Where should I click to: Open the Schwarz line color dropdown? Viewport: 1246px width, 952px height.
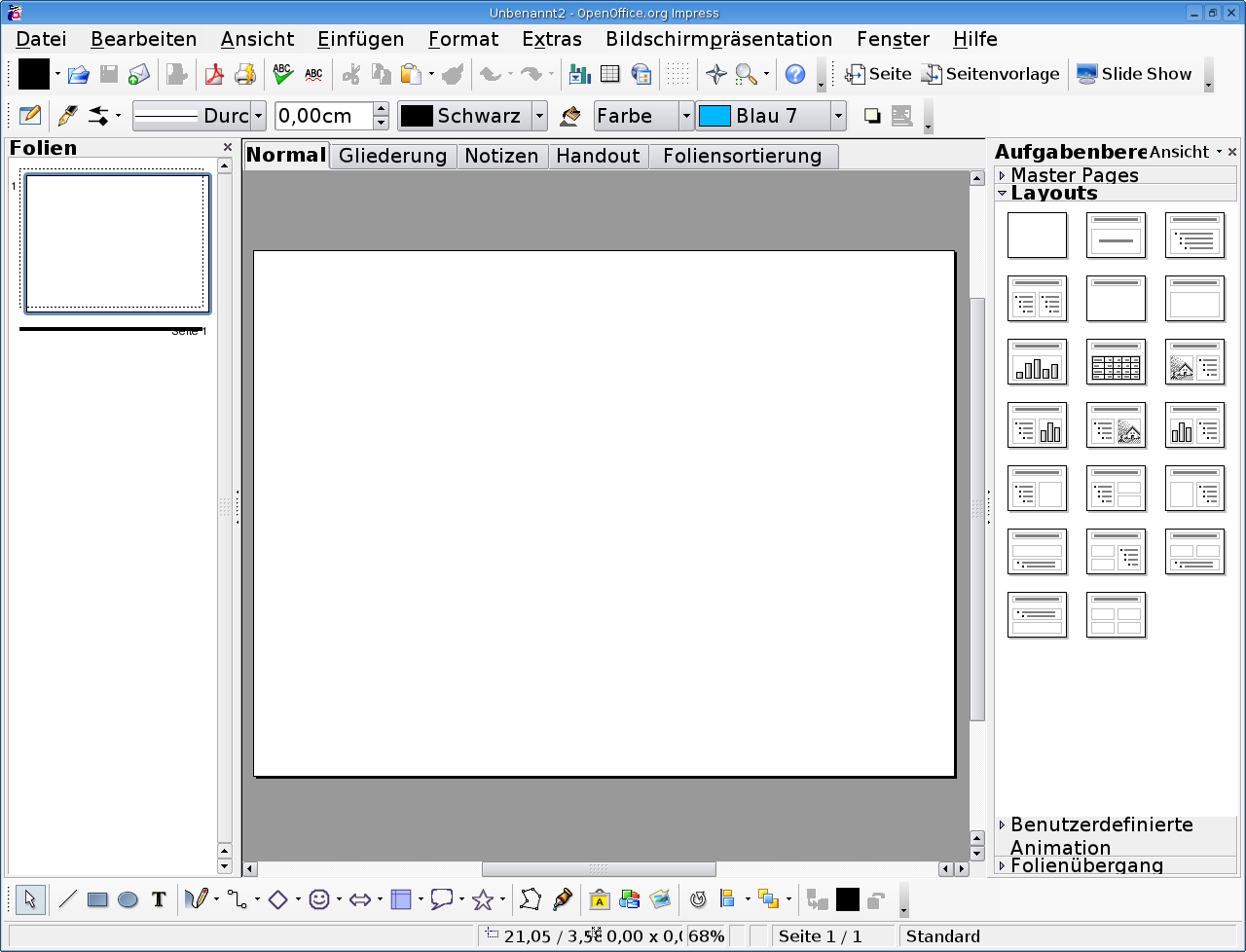[x=539, y=116]
